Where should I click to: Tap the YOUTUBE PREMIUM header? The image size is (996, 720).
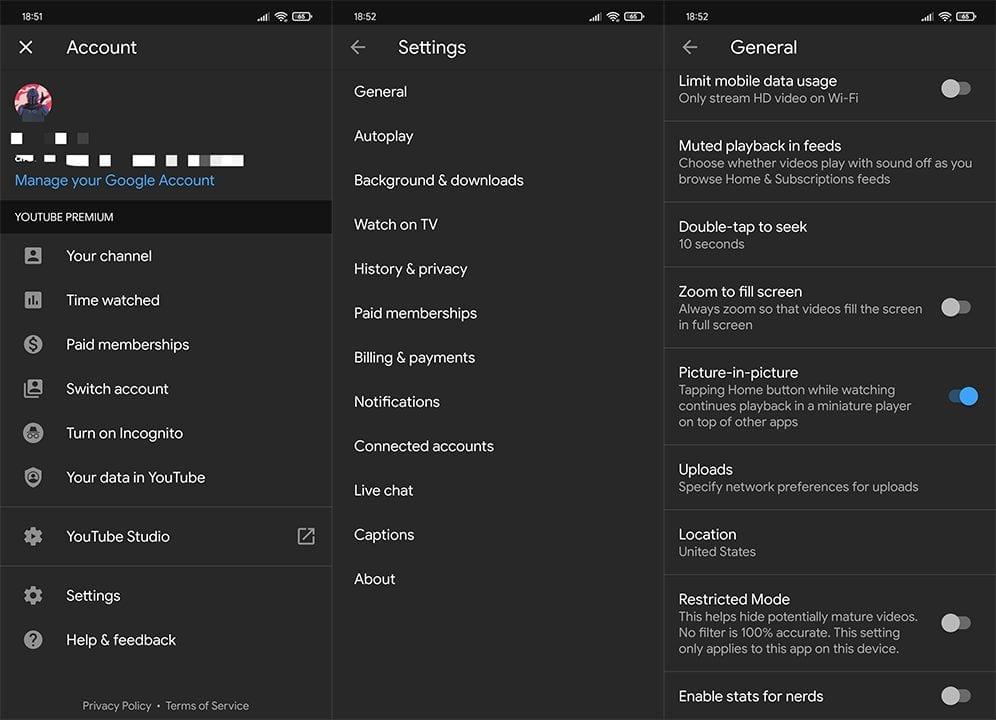click(x=166, y=217)
